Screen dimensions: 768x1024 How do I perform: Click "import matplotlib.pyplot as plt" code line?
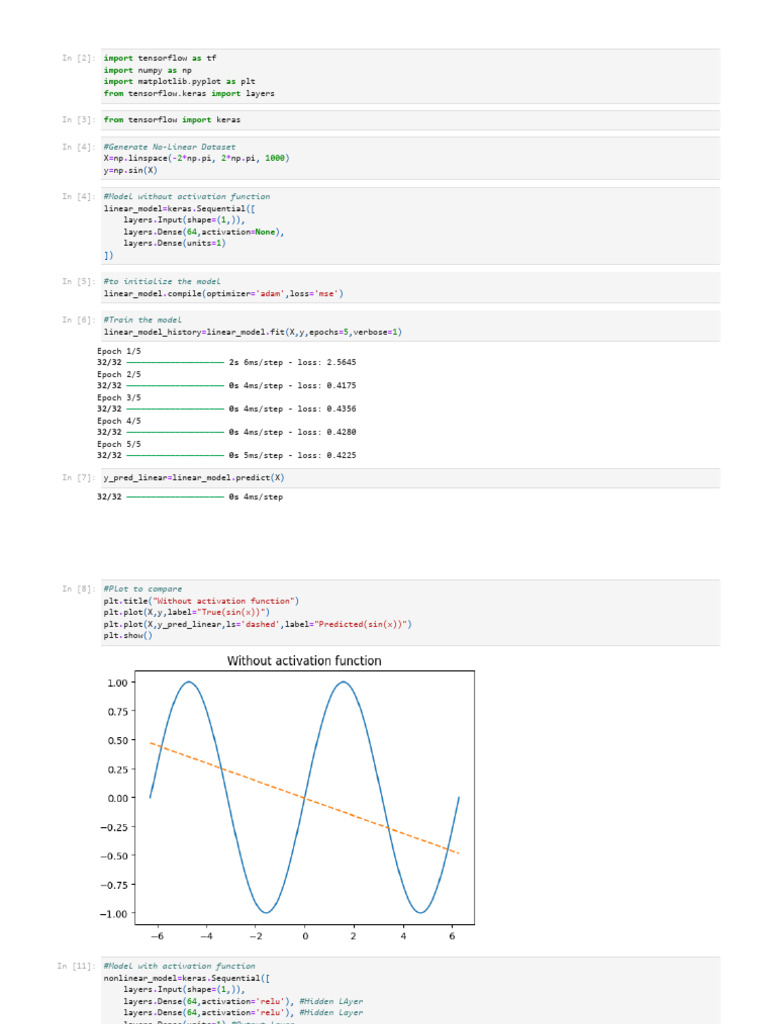coord(179,82)
